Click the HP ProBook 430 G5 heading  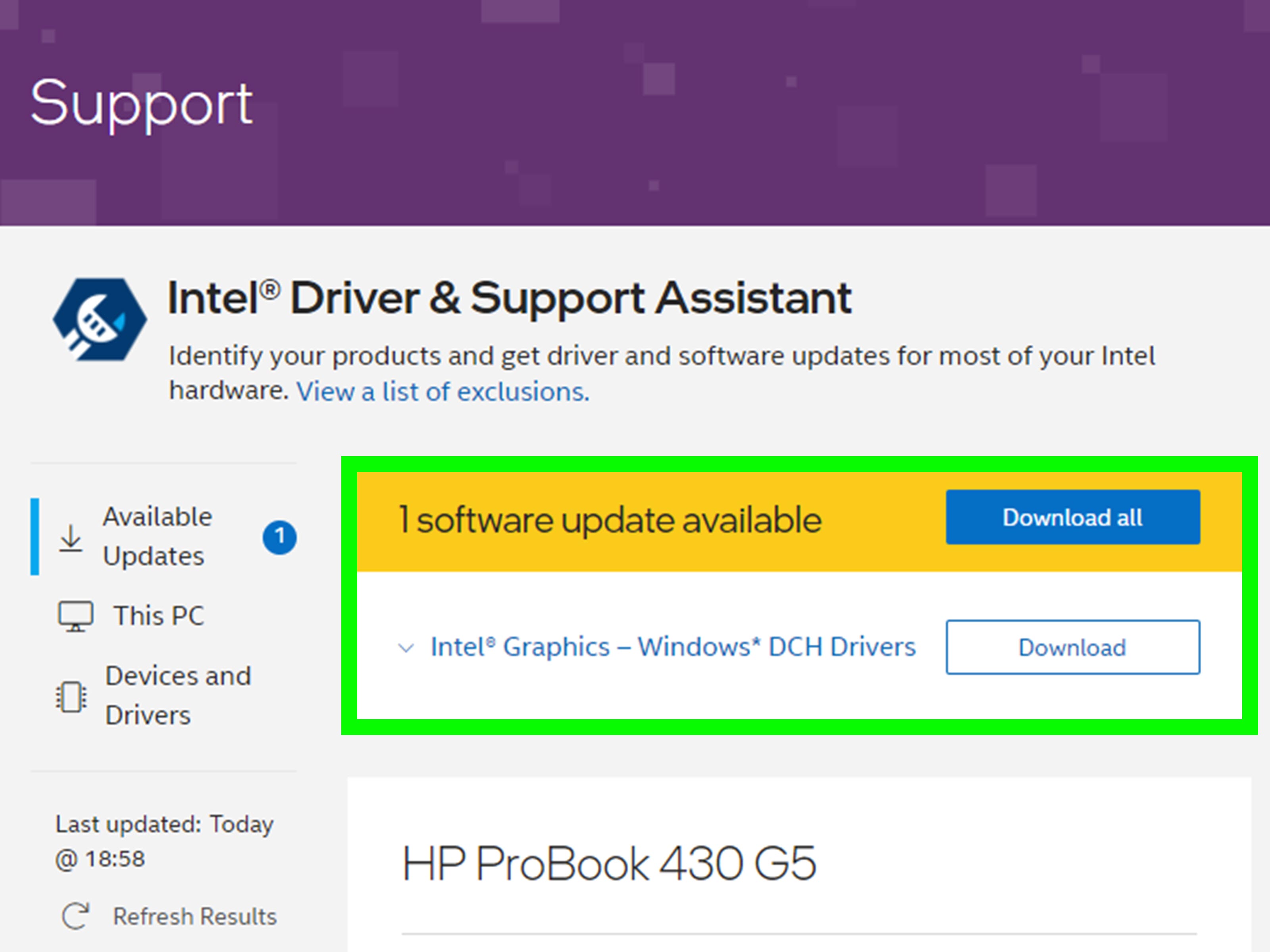click(608, 863)
